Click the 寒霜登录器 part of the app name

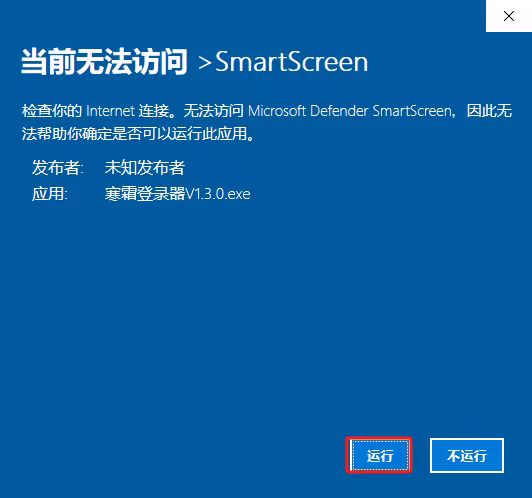[145, 194]
